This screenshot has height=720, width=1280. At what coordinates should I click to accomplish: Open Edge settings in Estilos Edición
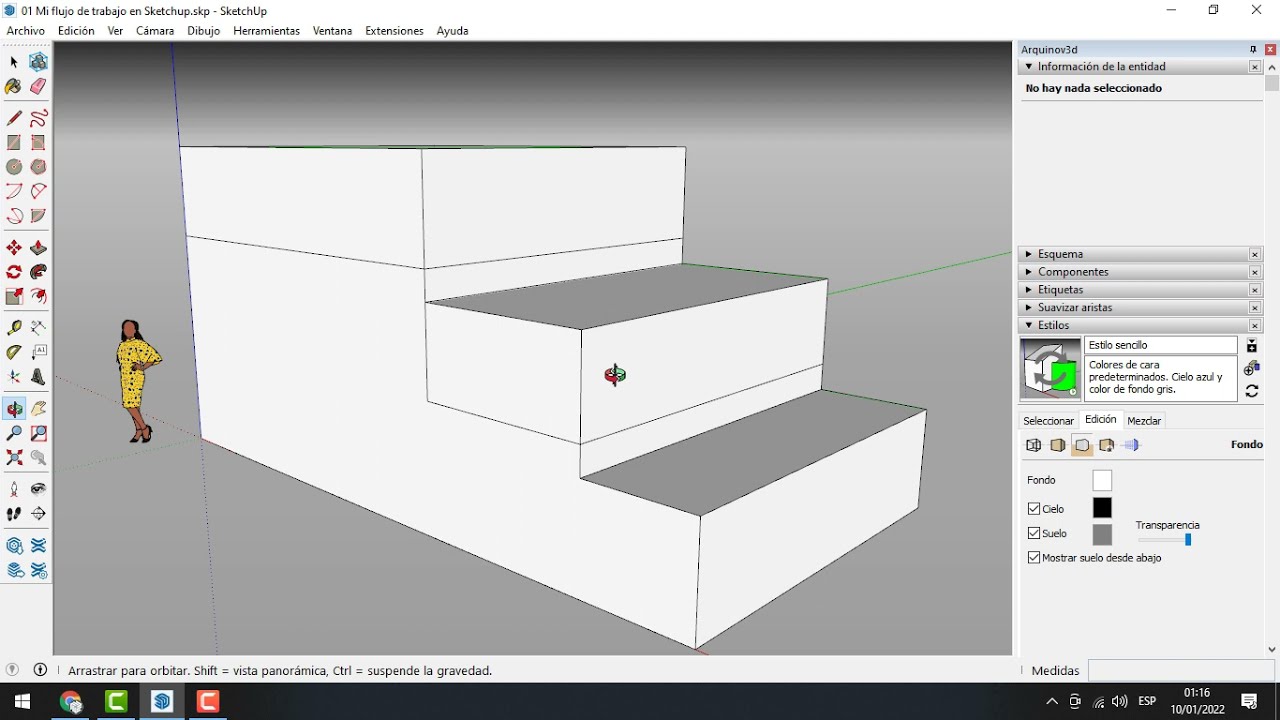click(x=1034, y=445)
